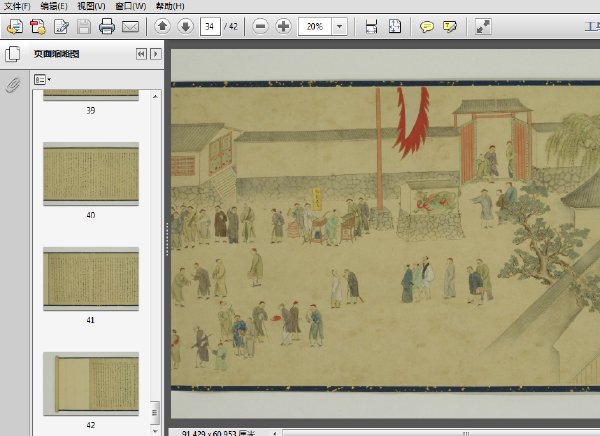Click the fit width scrolling icon
The image size is (600, 436).
pos(371,26)
